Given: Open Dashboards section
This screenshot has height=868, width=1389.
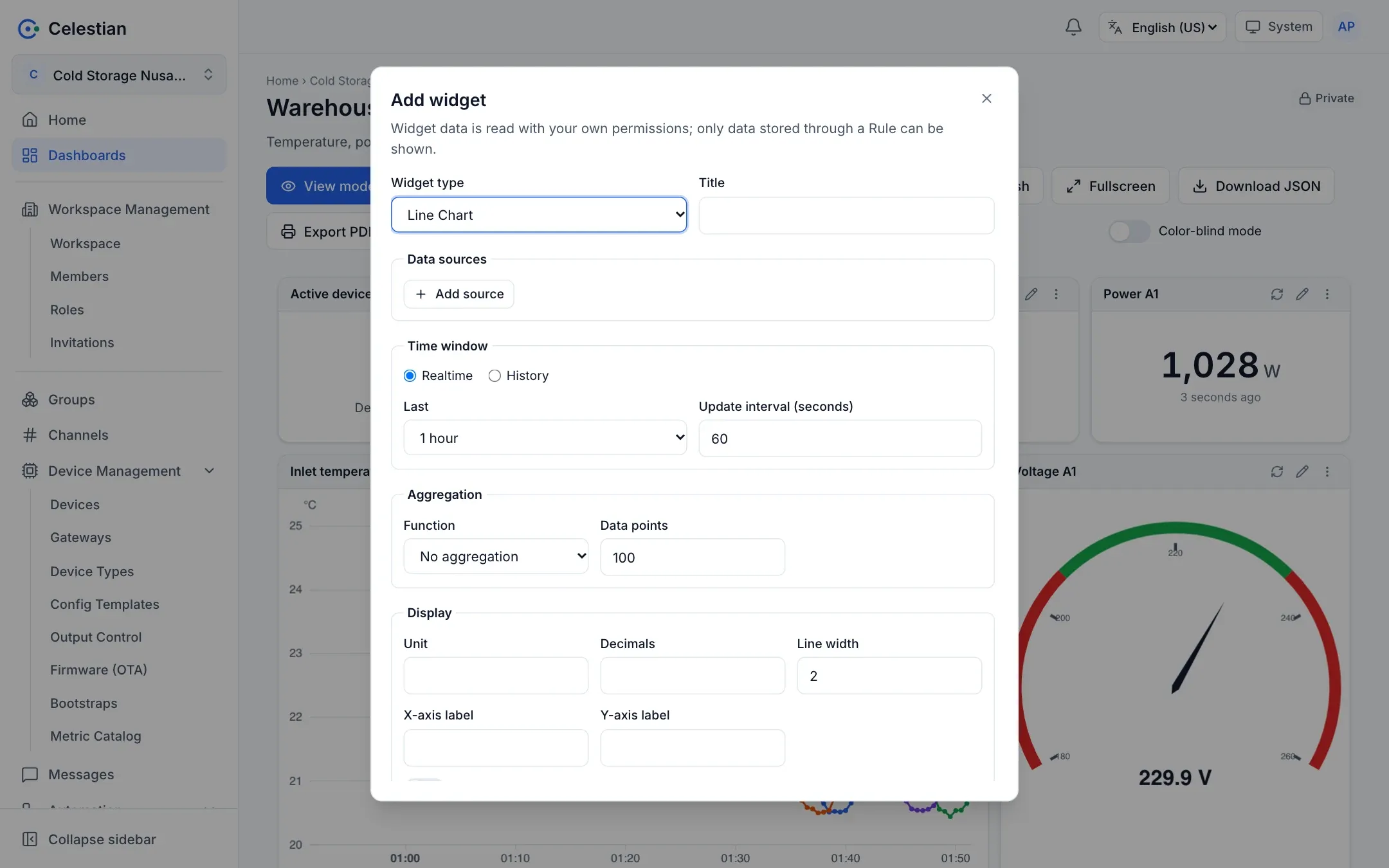Looking at the screenshot, I should tap(118, 155).
